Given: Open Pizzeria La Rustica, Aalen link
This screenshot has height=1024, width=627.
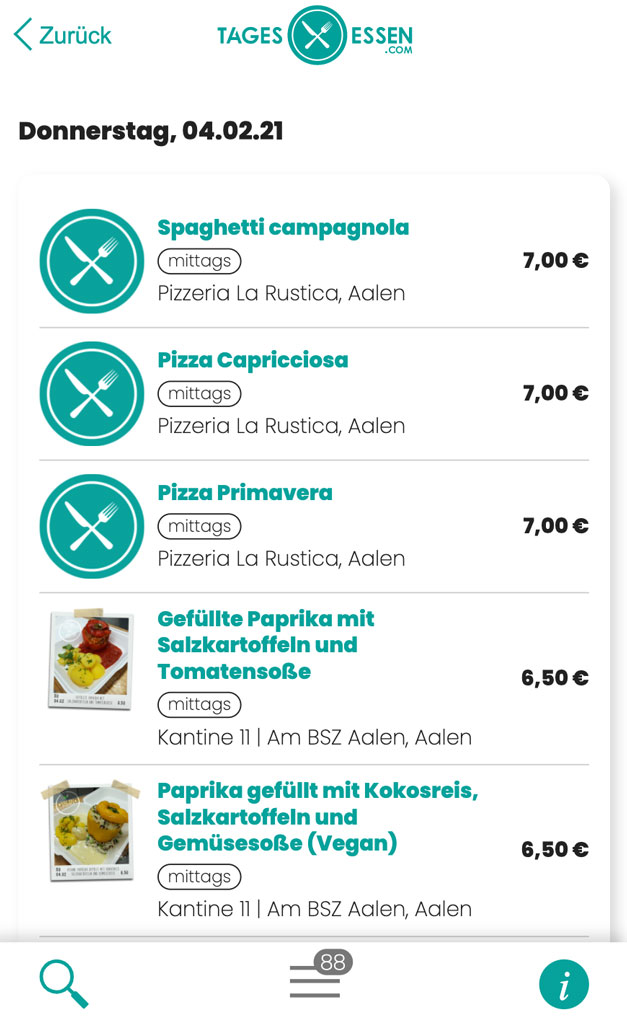Looking at the screenshot, I should click(283, 293).
